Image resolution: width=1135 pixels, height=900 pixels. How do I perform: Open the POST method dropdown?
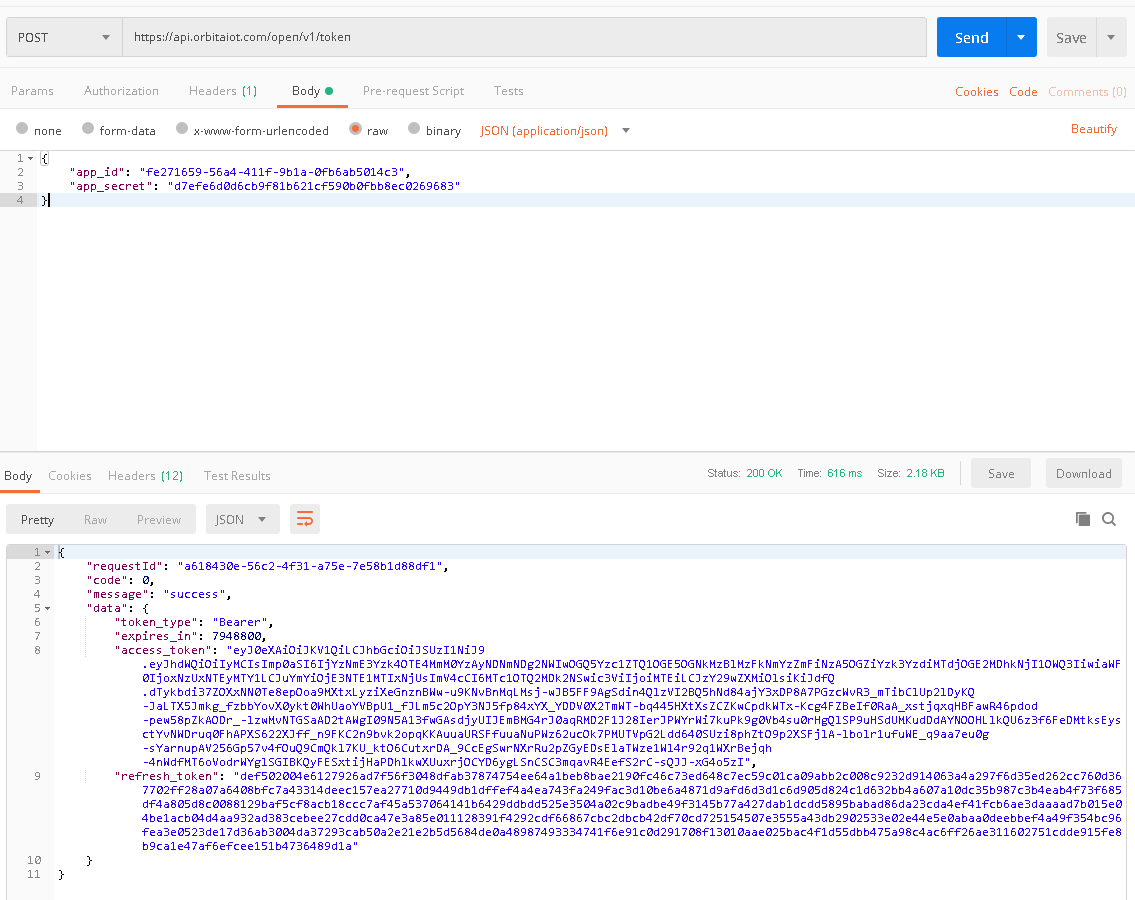point(63,38)
